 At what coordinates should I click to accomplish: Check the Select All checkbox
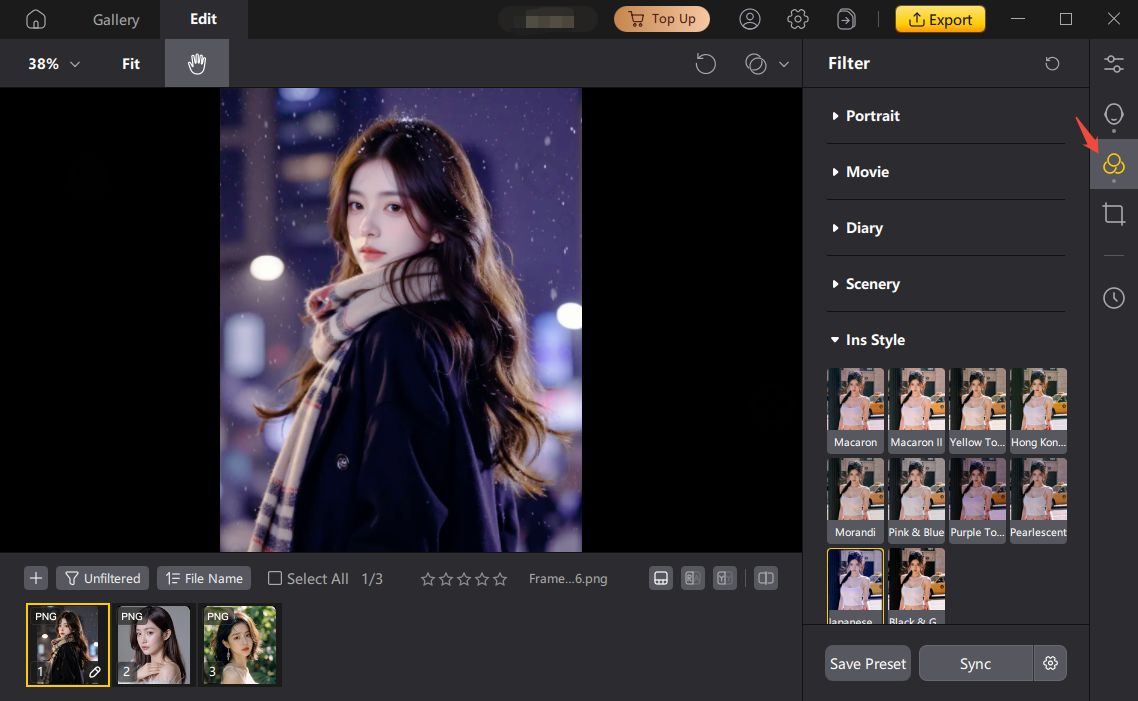pos(273,578)
